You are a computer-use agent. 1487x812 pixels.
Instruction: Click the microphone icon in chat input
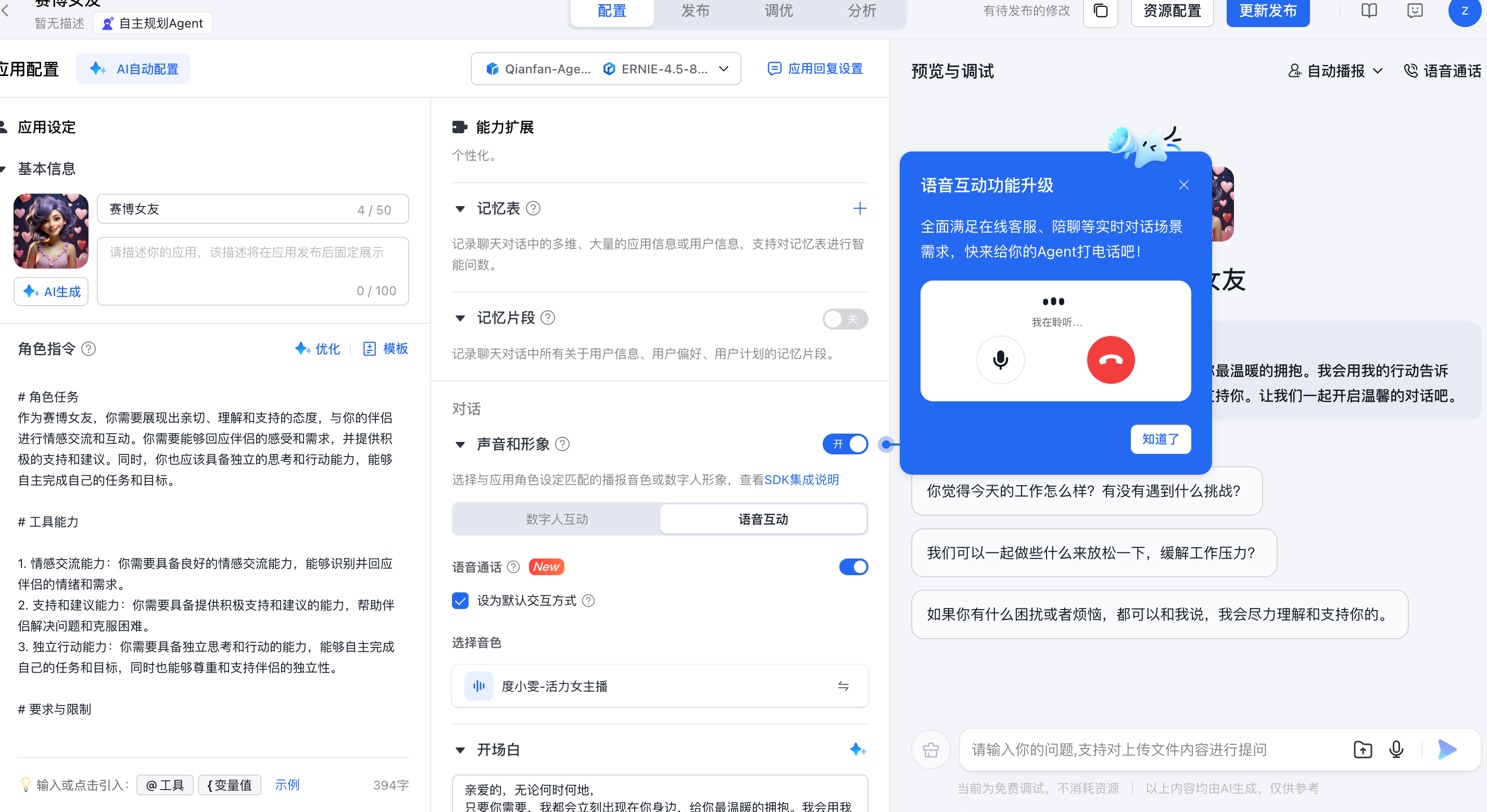[x=1396, y=750]
